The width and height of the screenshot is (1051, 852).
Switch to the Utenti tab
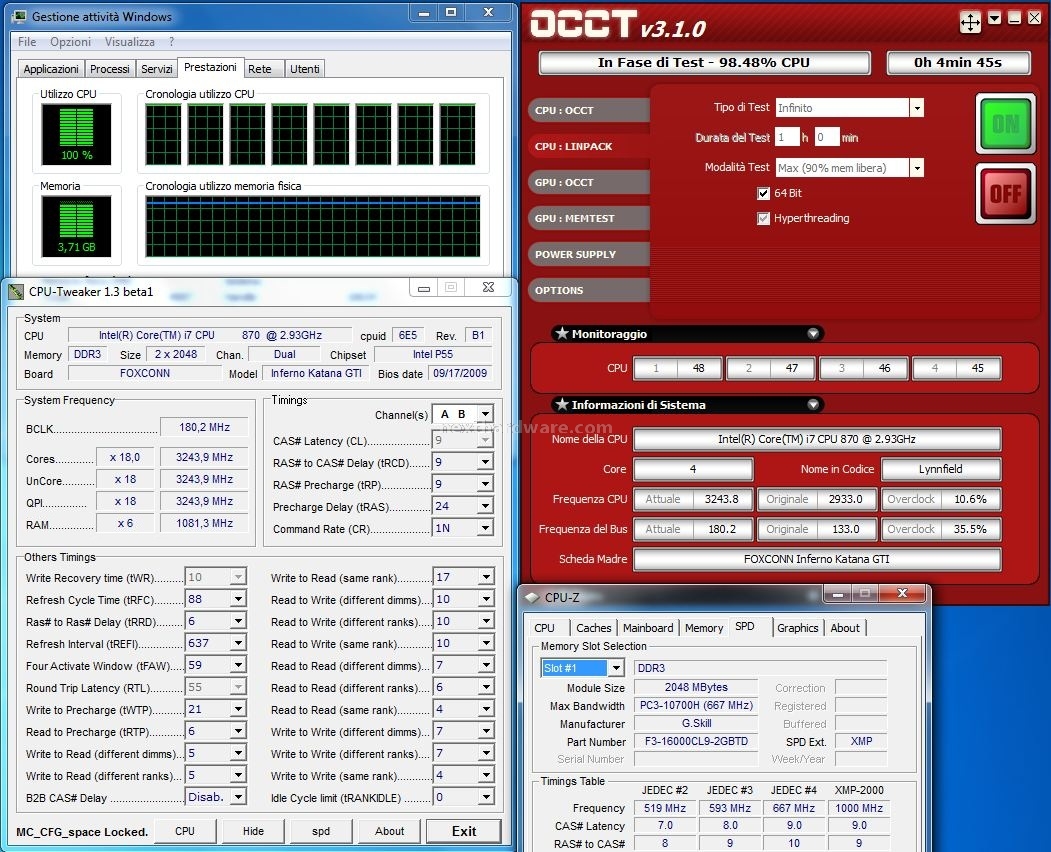(x=305, y=68)
